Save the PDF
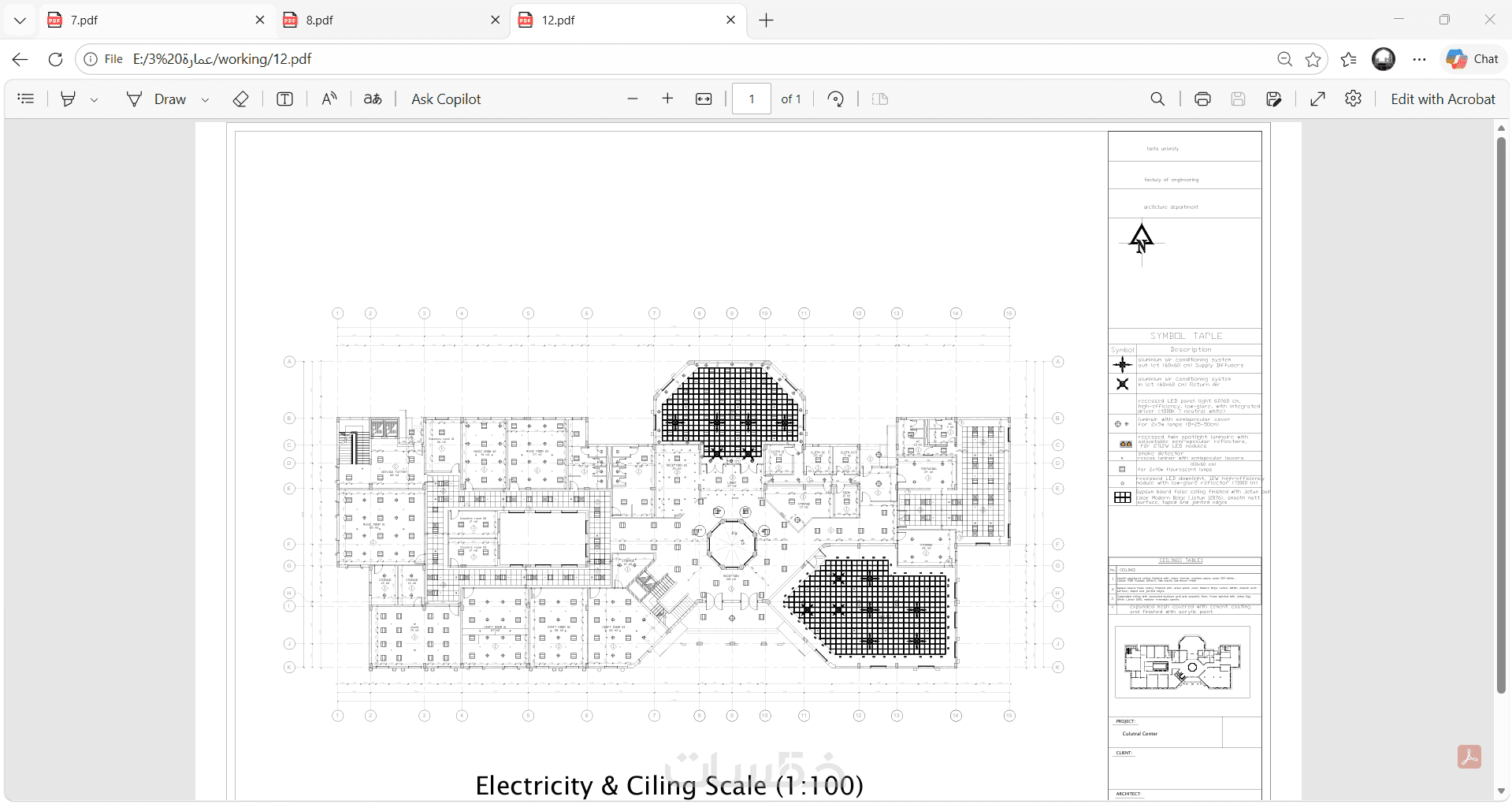 (1238, 99)
